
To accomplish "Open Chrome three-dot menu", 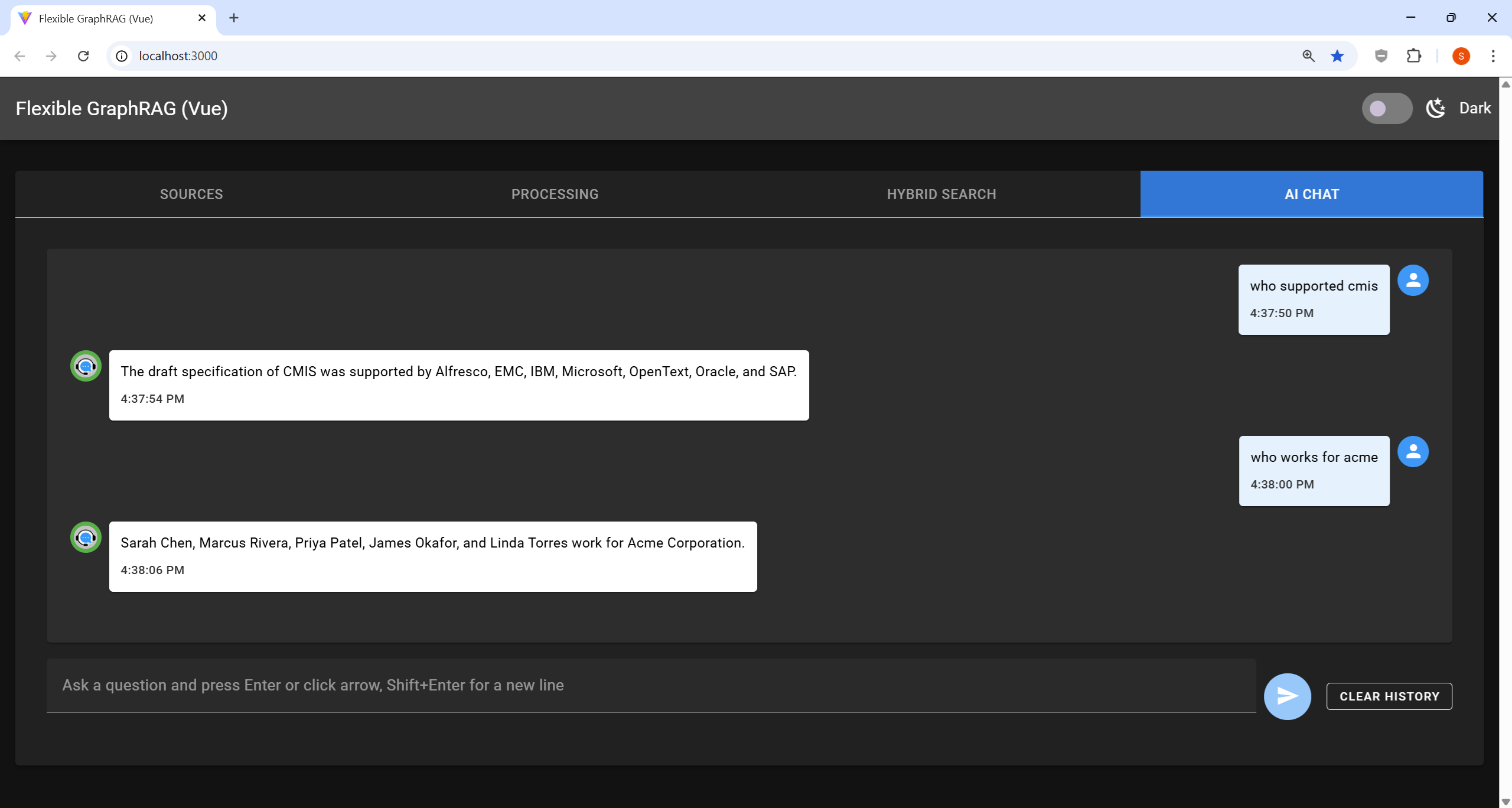I will [1493, 56].
